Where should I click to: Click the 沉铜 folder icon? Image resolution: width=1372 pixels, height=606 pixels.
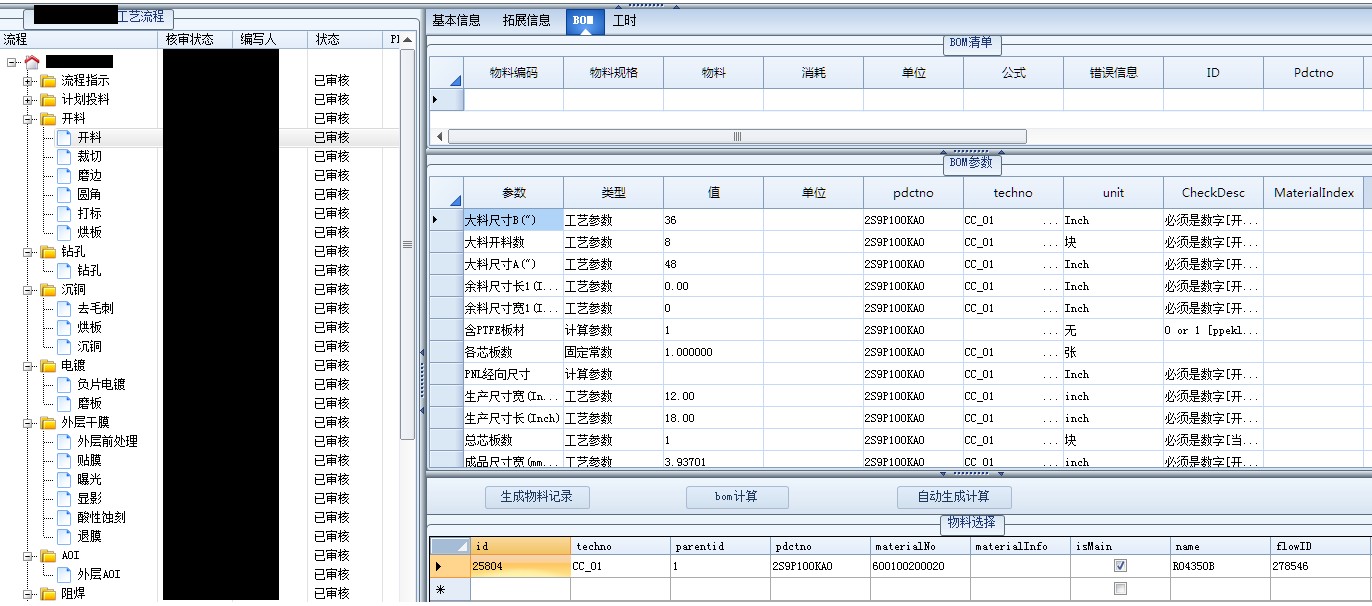pos(48,290)
